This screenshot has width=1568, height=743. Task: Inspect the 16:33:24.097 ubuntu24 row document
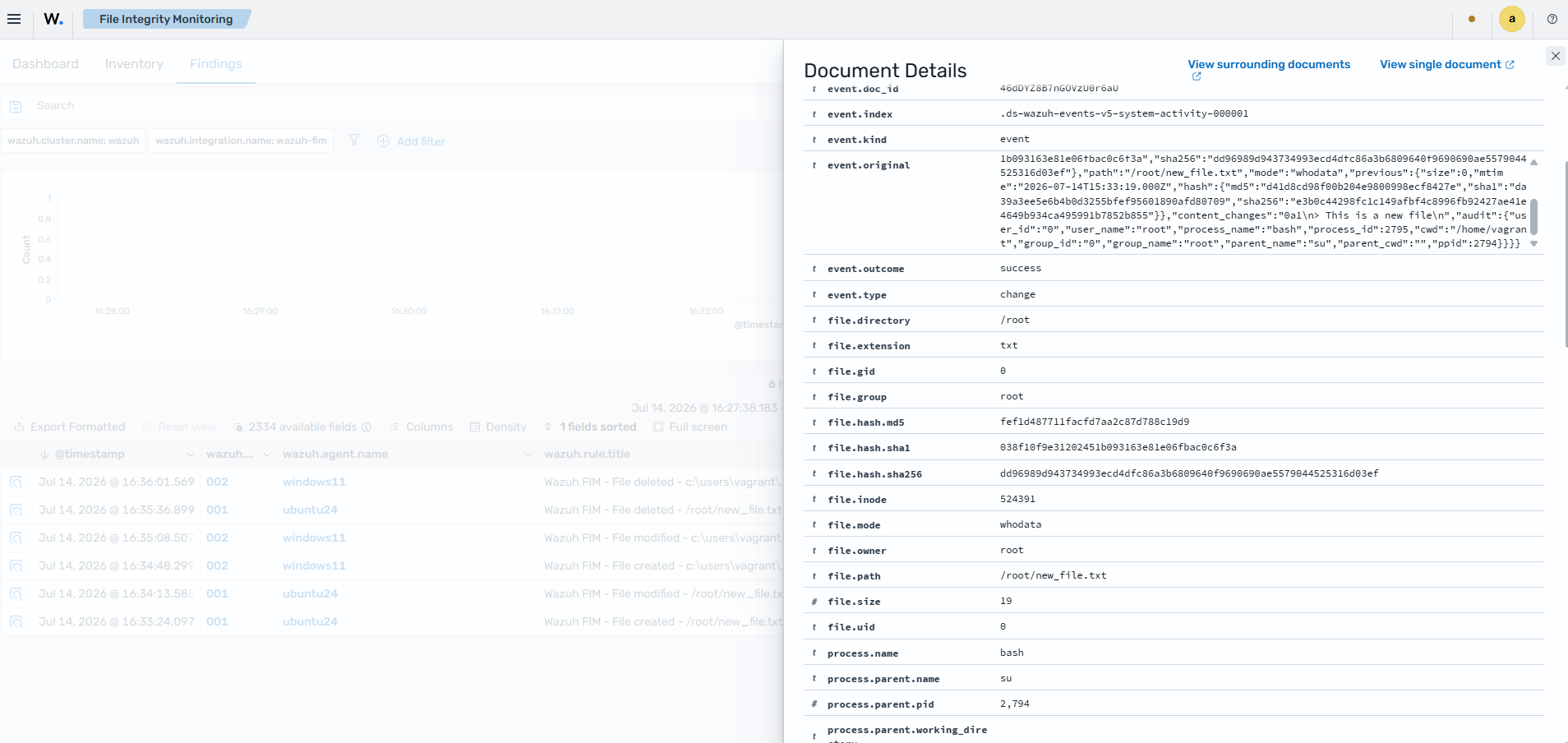(x=16, y=622)
